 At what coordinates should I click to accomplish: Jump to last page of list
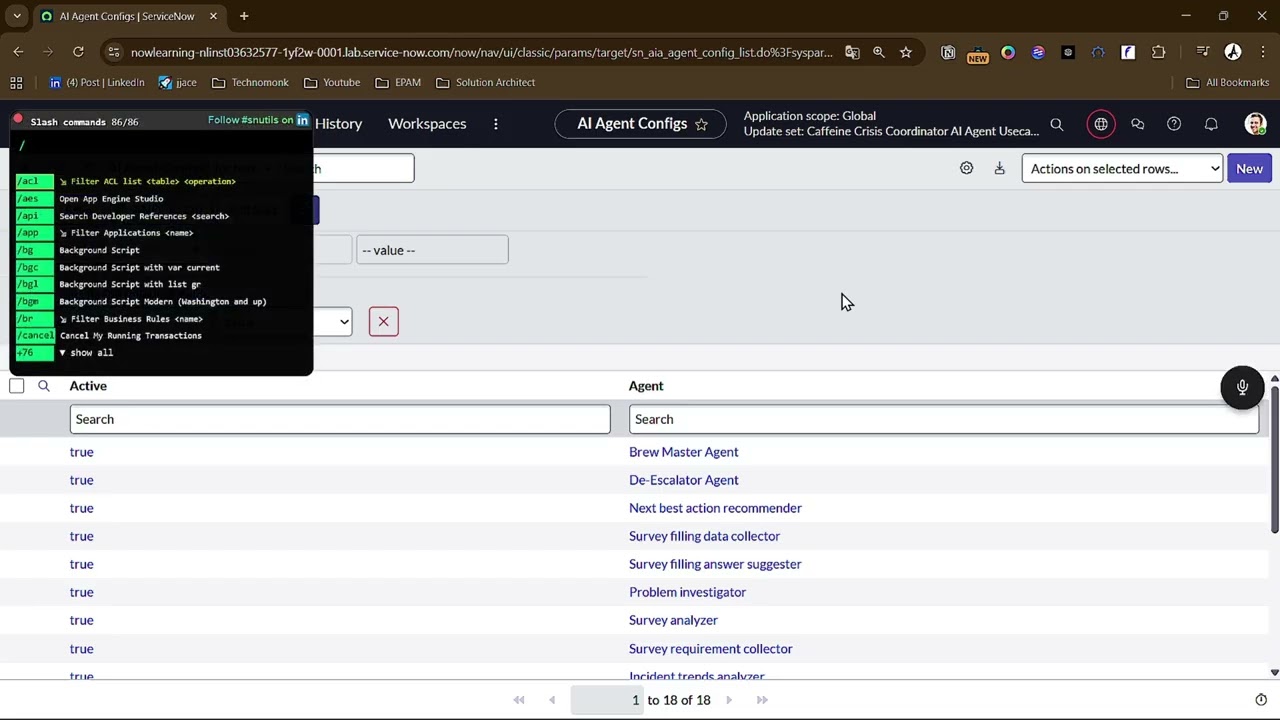[762, 700]
